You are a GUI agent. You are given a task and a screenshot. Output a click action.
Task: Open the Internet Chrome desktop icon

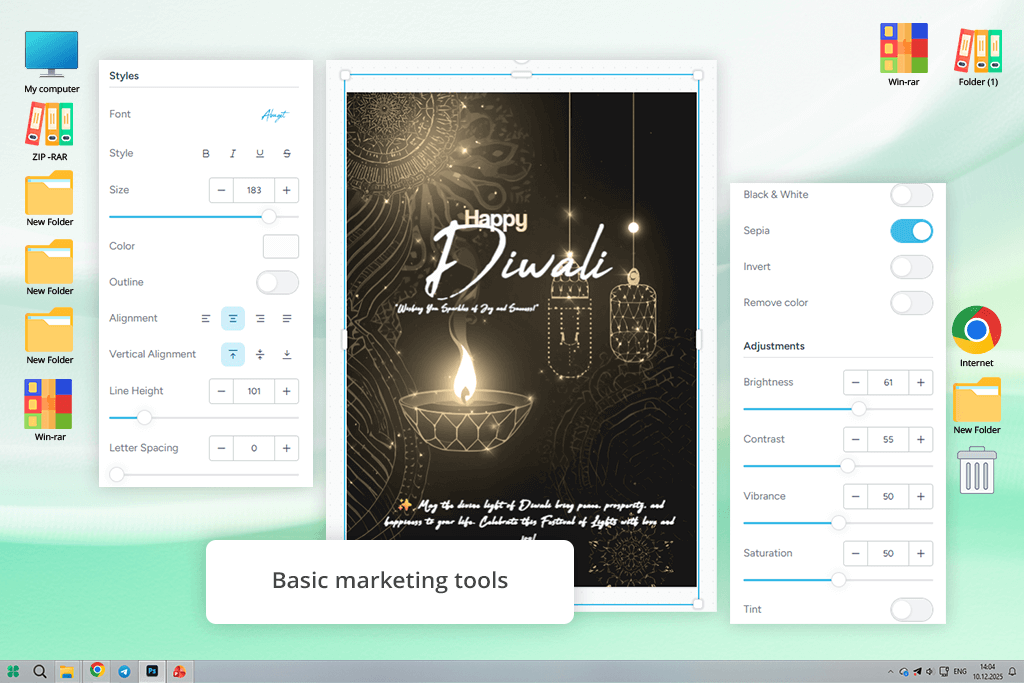[976, 337]
